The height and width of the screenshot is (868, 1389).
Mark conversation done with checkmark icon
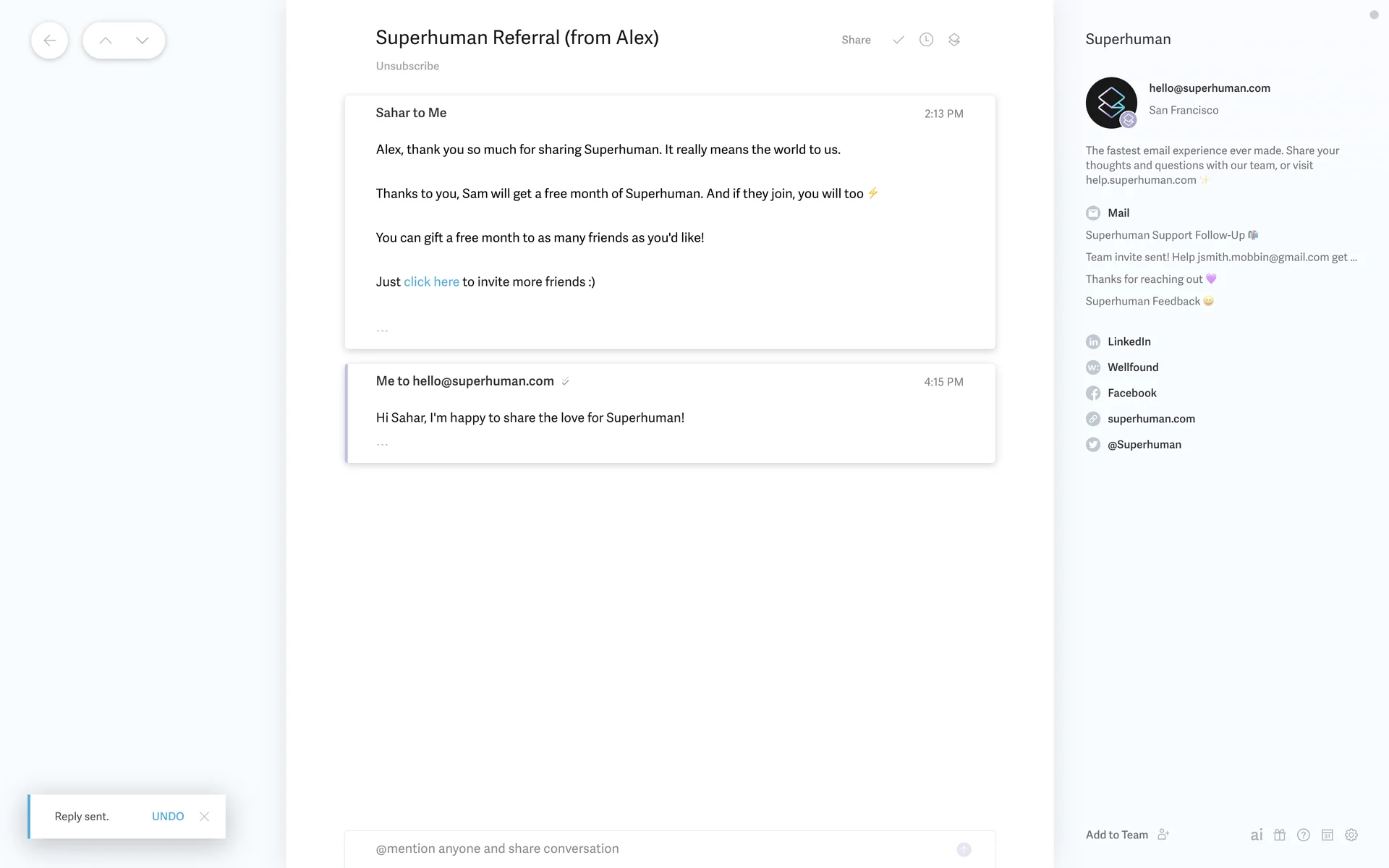(x=898, y=40)
